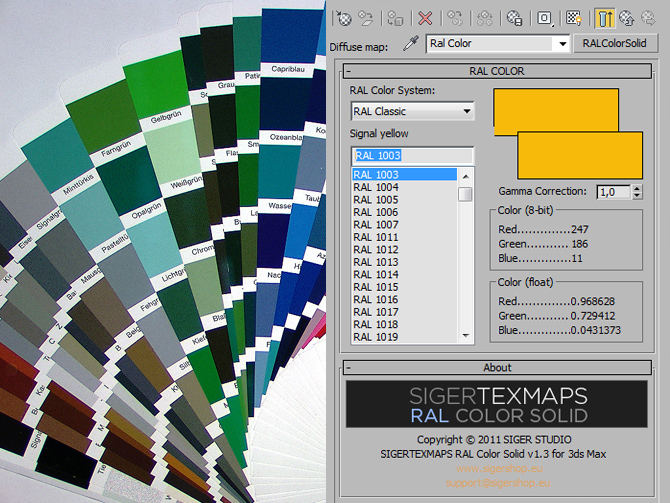Select RAL 1018 in the list
Viewport: 670px width, 503px height.
click(404, 324)
